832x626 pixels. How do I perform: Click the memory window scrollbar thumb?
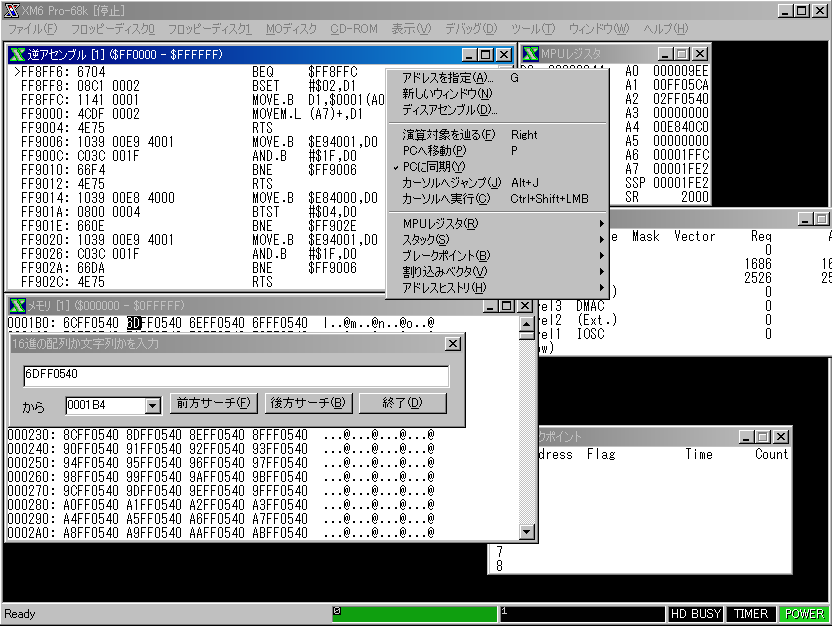pyautogui.click(x=526, y=335)
